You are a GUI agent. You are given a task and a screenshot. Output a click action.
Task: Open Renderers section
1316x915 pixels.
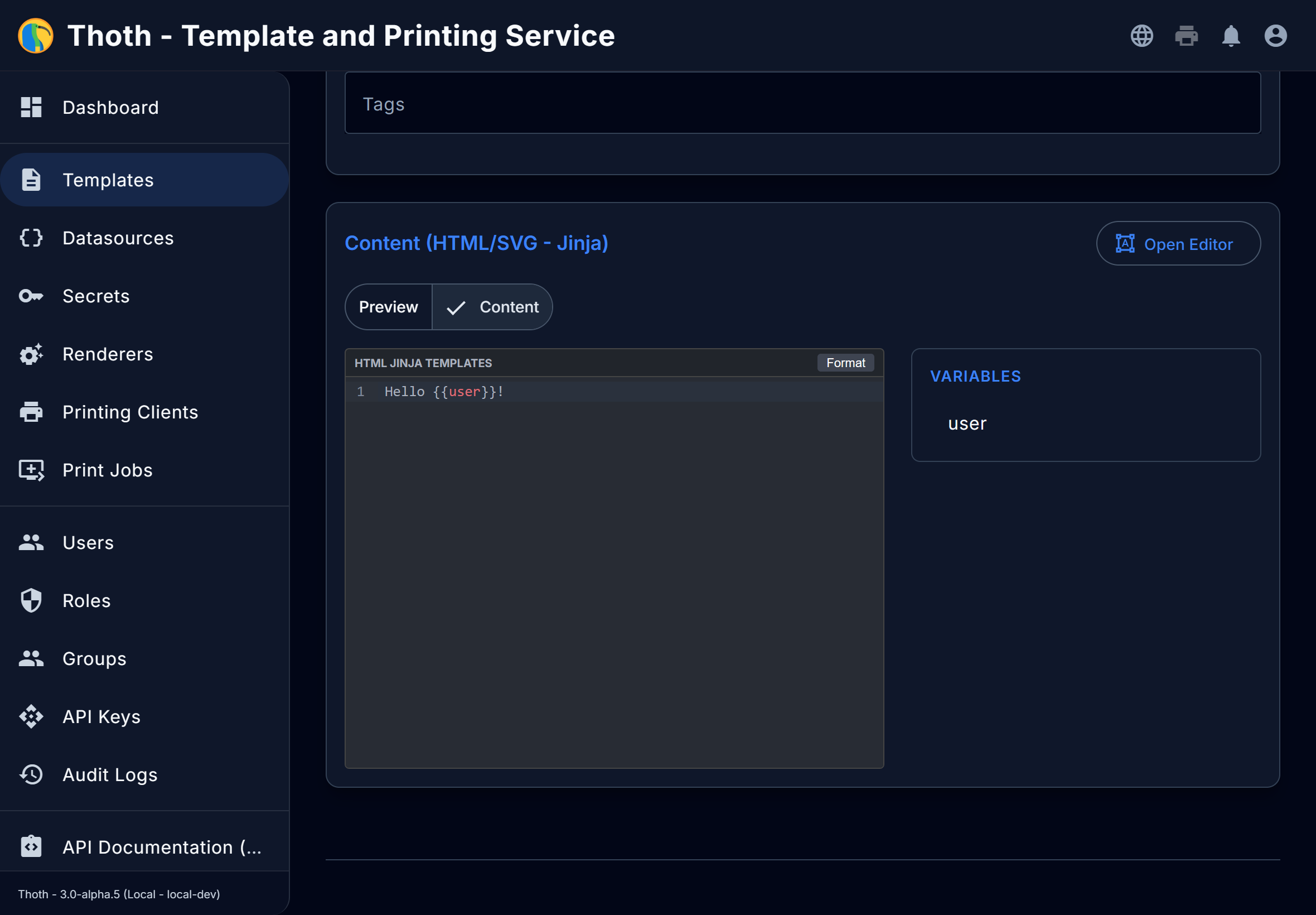click(x=144, y=354)
